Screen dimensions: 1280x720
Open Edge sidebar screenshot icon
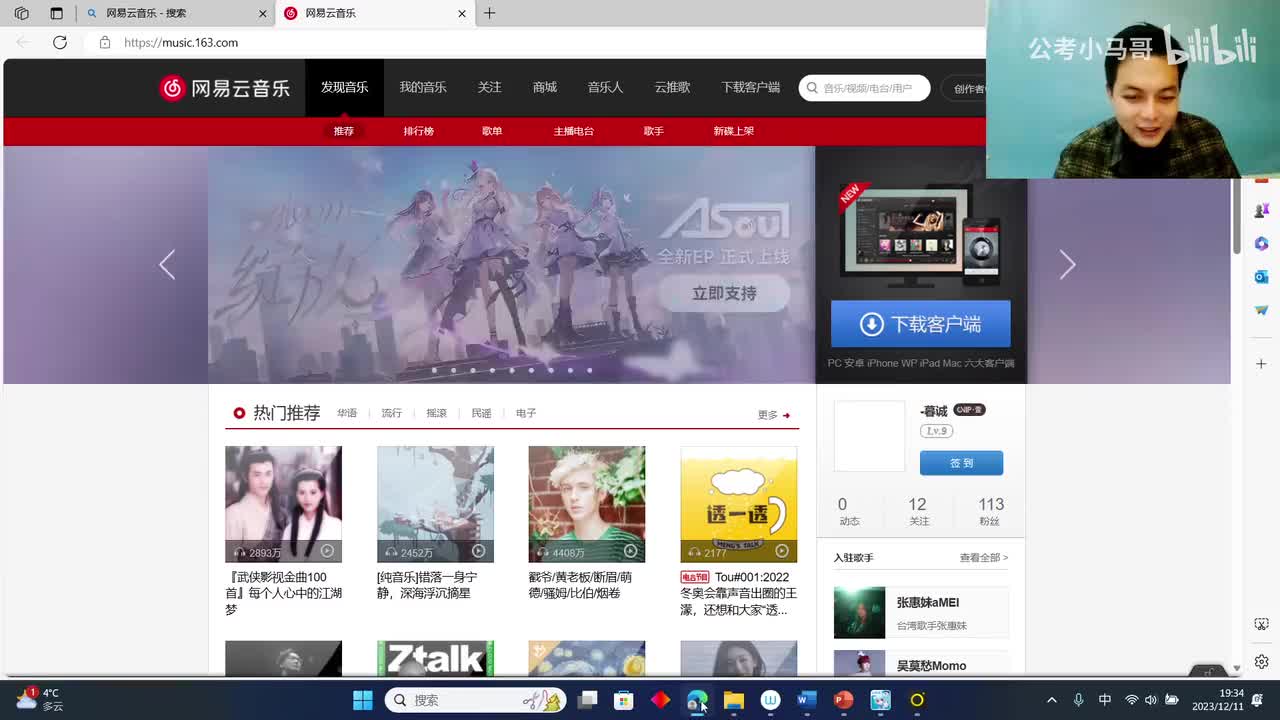point(1261,625)
